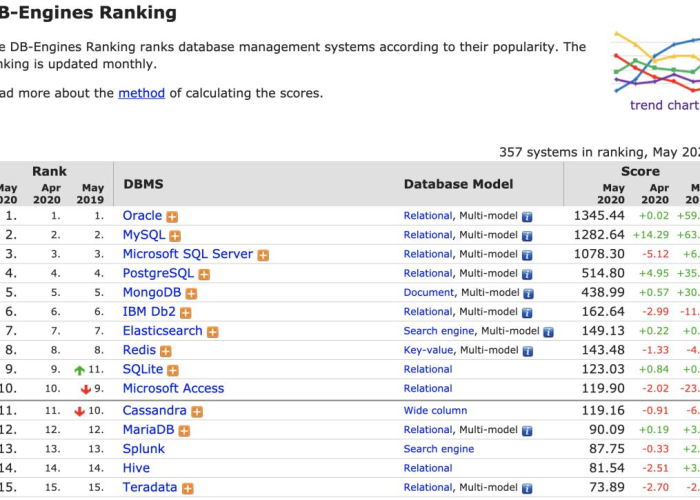Image resolution: width=700 pixels, height=500 pixels.
Task: Click the Teradata score 73.89
Action: [607, 487]
